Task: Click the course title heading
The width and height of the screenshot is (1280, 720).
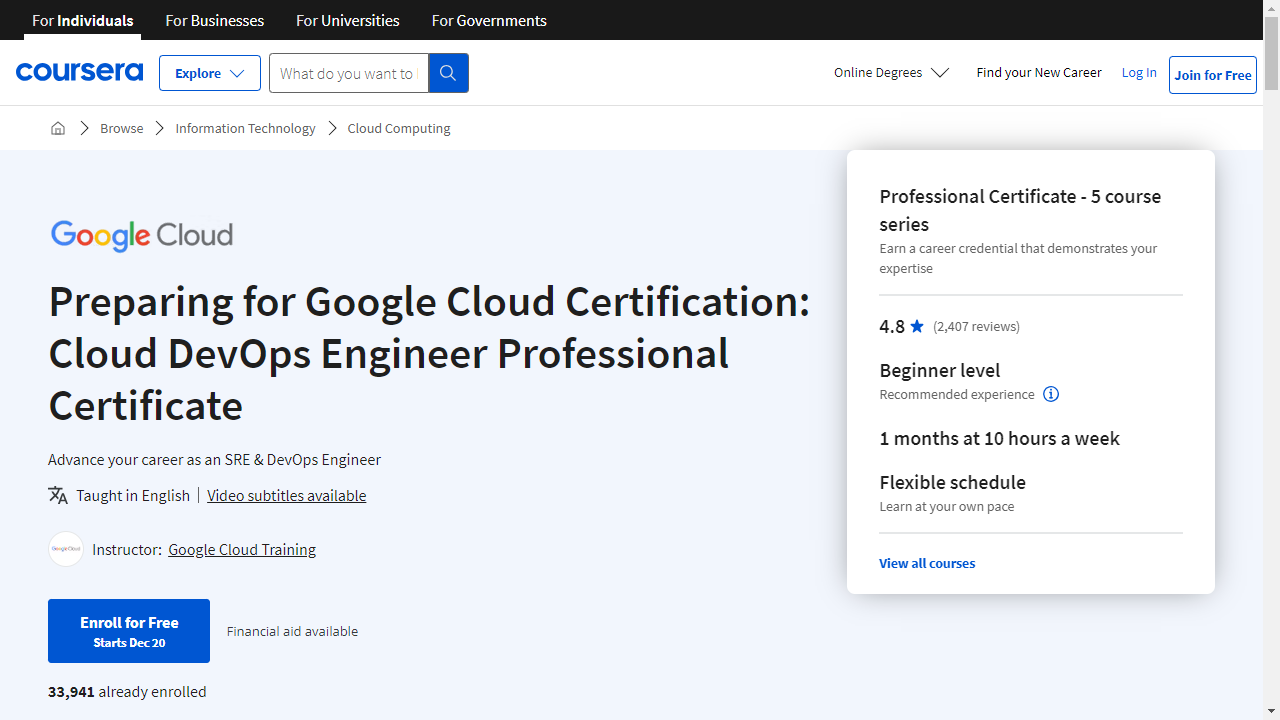Action: tap(430, 353)
